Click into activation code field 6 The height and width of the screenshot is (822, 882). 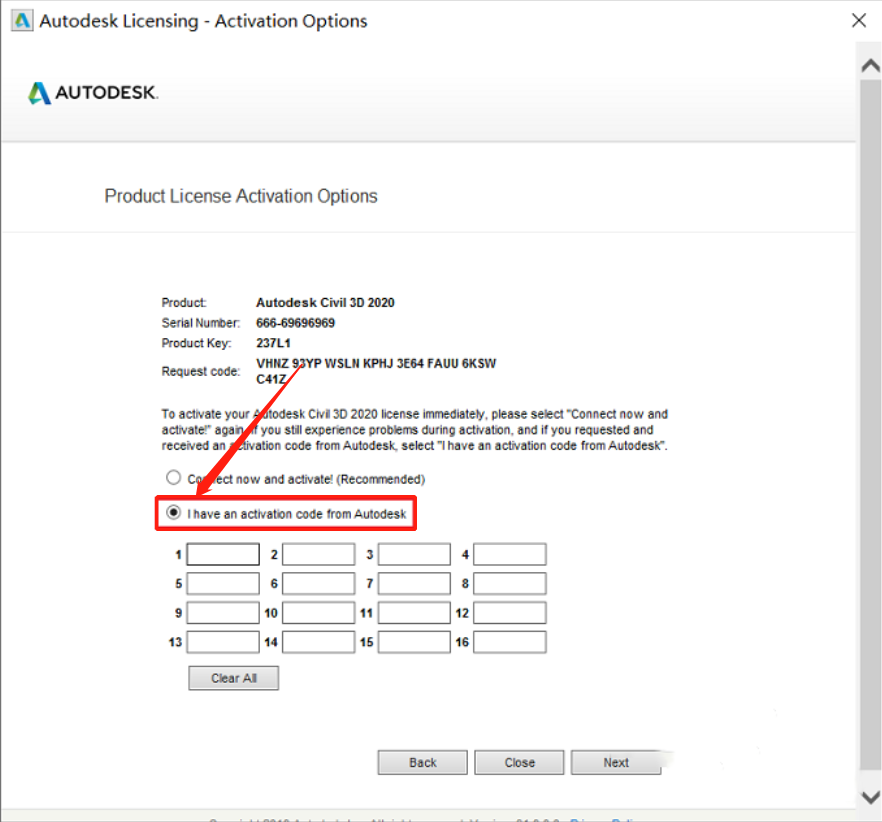(x=318, y=583)
